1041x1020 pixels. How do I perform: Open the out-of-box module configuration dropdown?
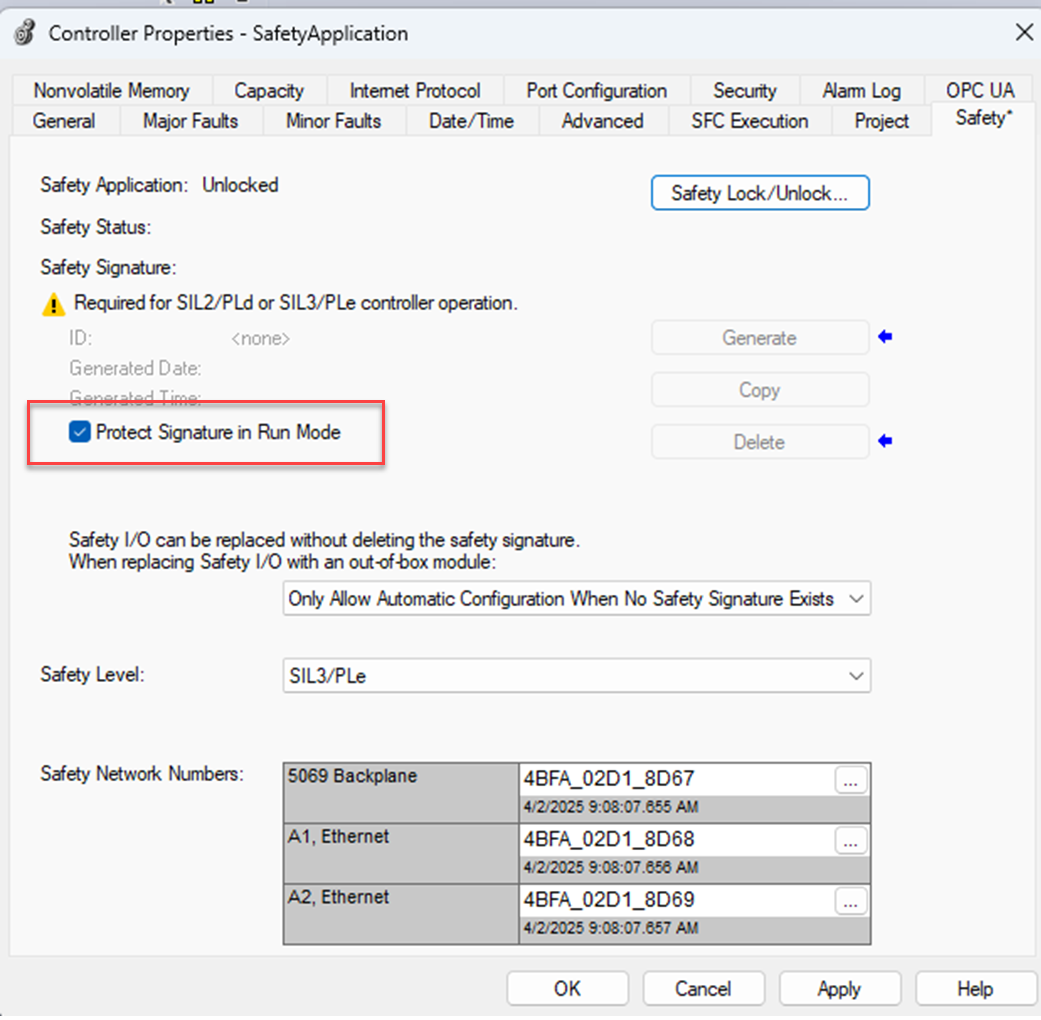(857, 598)
